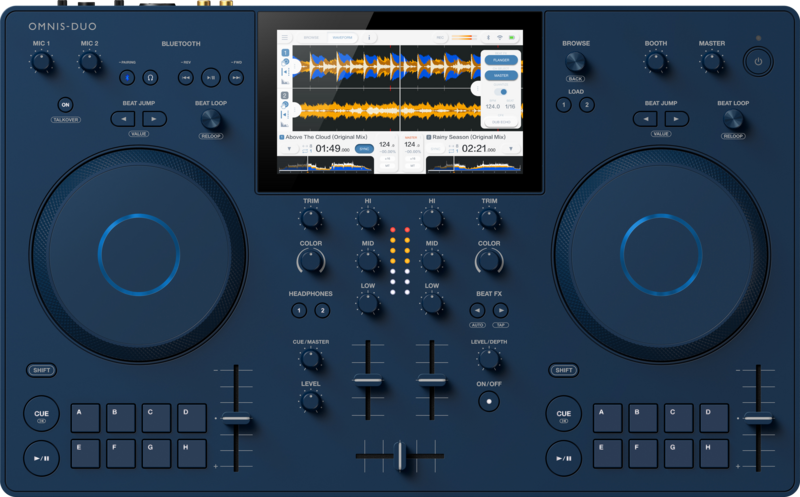Tap the Sync button for deck 1
Screen dimensions: 800x497
point(364,149)
